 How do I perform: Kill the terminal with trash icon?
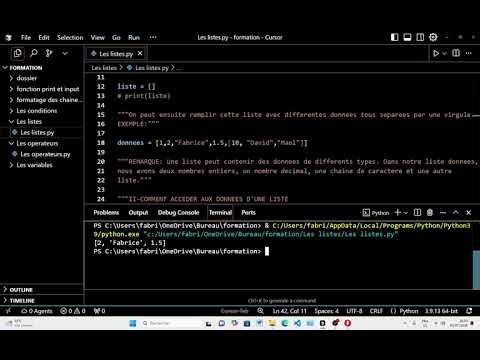click(430, 212)
